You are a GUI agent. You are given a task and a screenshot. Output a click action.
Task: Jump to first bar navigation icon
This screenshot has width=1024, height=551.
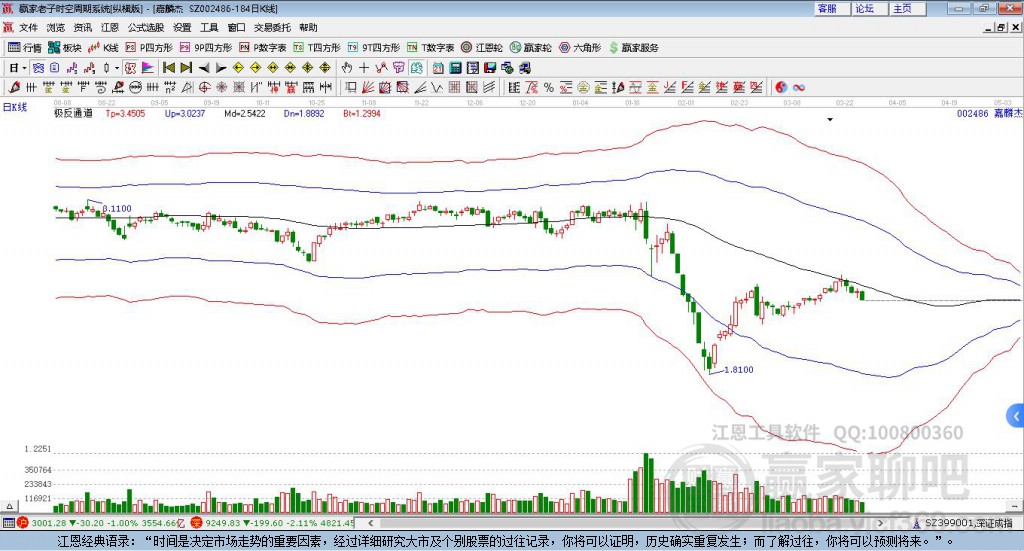[x=168, y=68]
